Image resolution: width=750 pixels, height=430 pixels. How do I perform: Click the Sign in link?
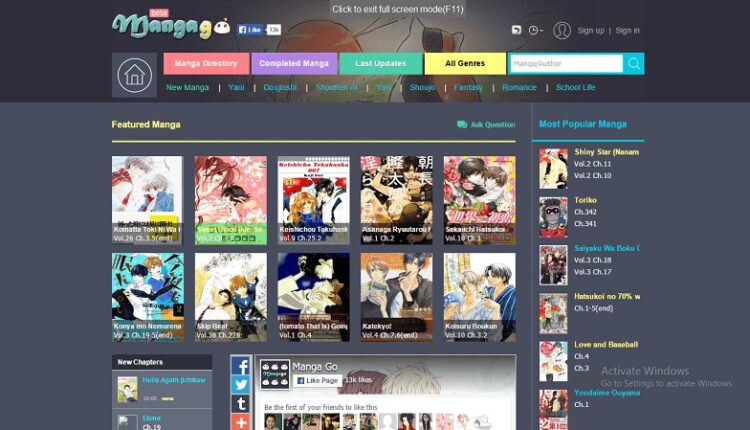tap(627, 30)
